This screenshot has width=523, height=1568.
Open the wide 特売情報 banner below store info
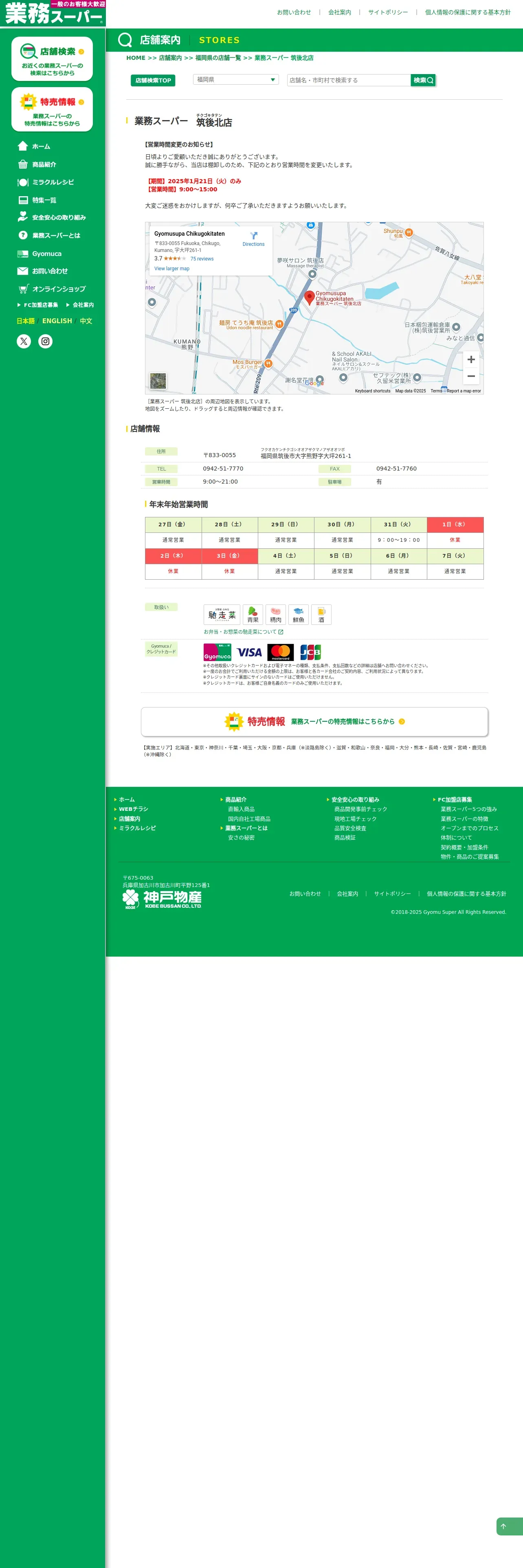click(x=315, y=722)
